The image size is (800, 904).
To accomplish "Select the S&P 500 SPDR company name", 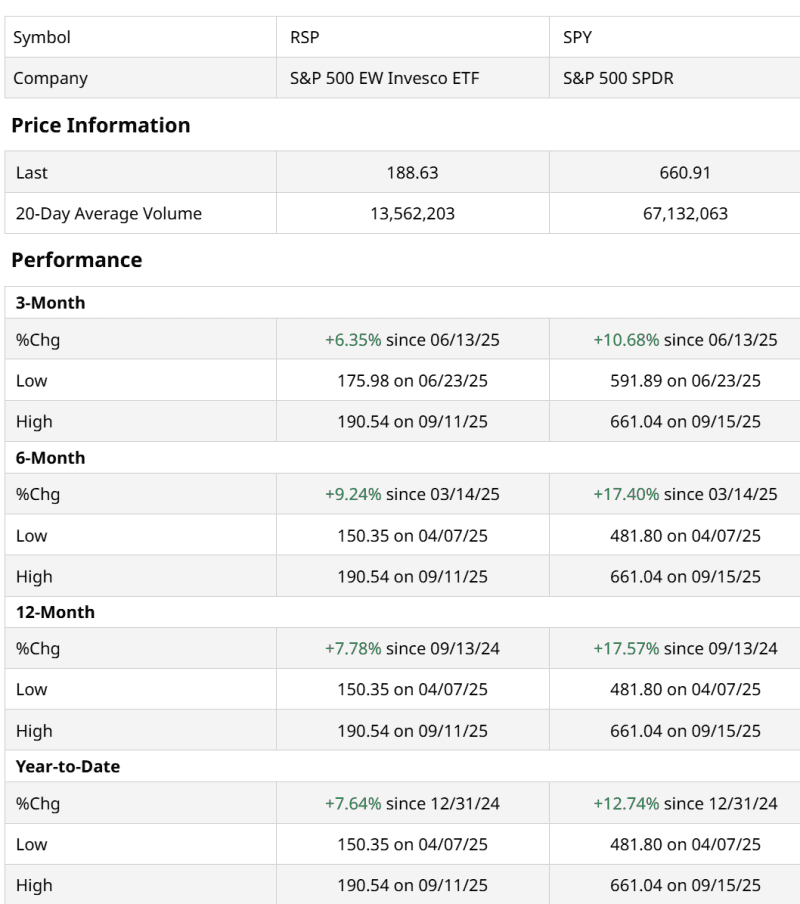I will 618,78.
